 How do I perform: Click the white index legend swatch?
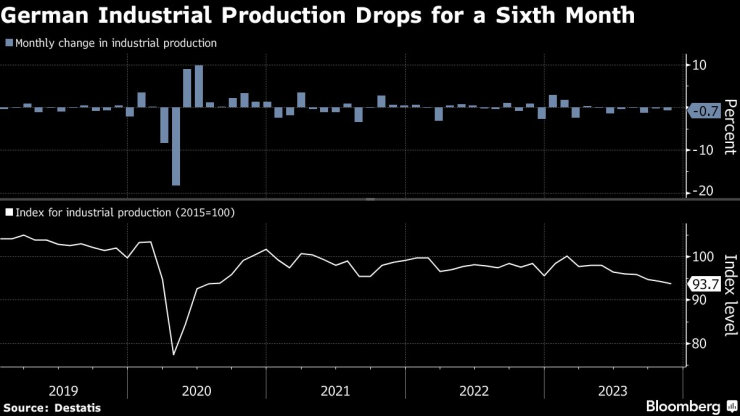[9, 212]
